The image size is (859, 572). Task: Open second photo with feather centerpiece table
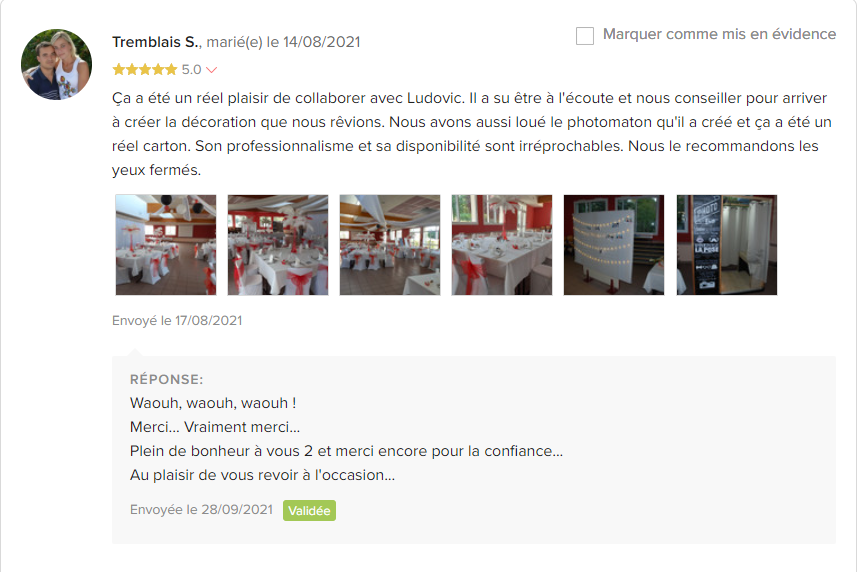pos(278,245)
